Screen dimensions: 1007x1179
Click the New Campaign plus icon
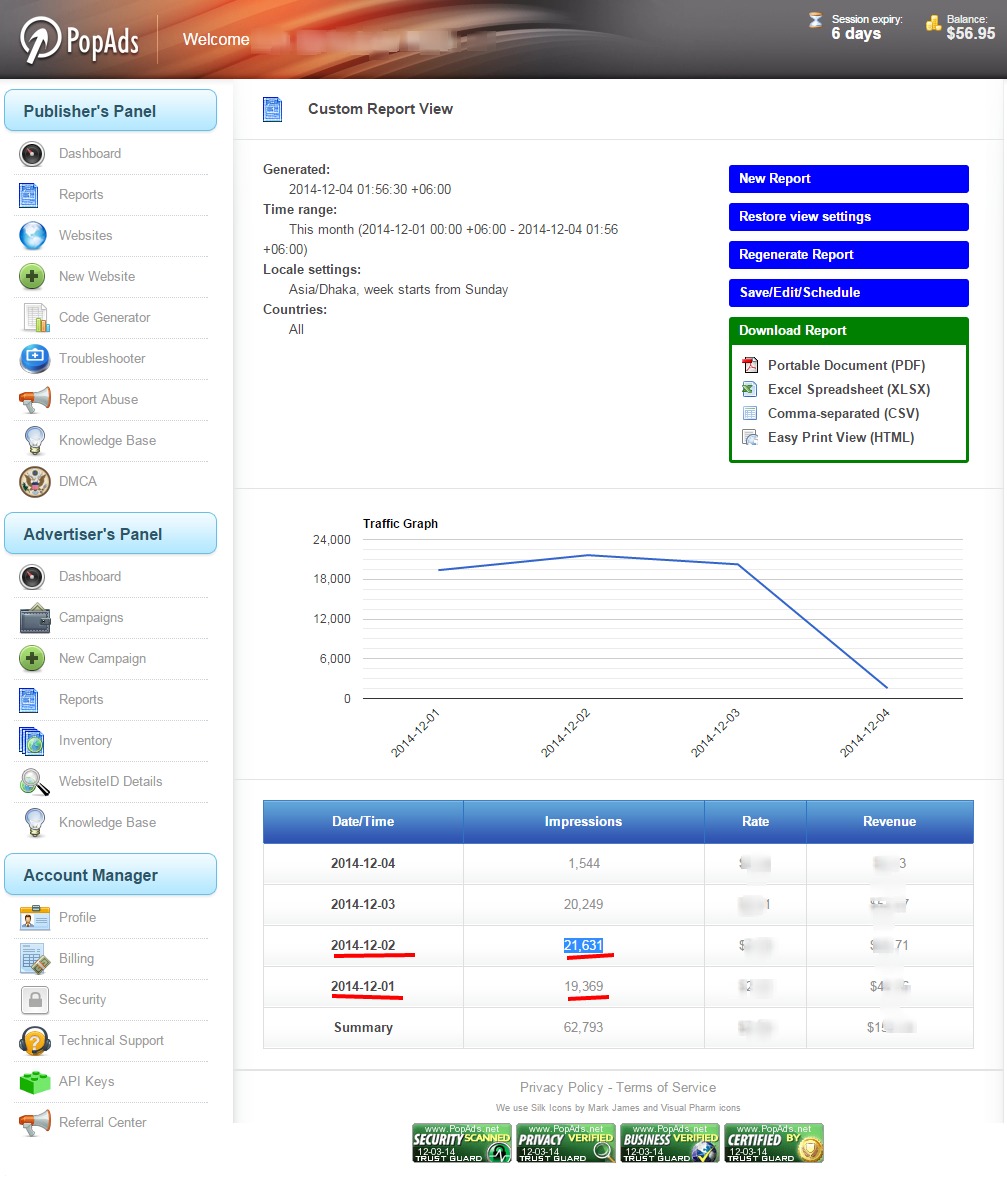coord(32,659)
